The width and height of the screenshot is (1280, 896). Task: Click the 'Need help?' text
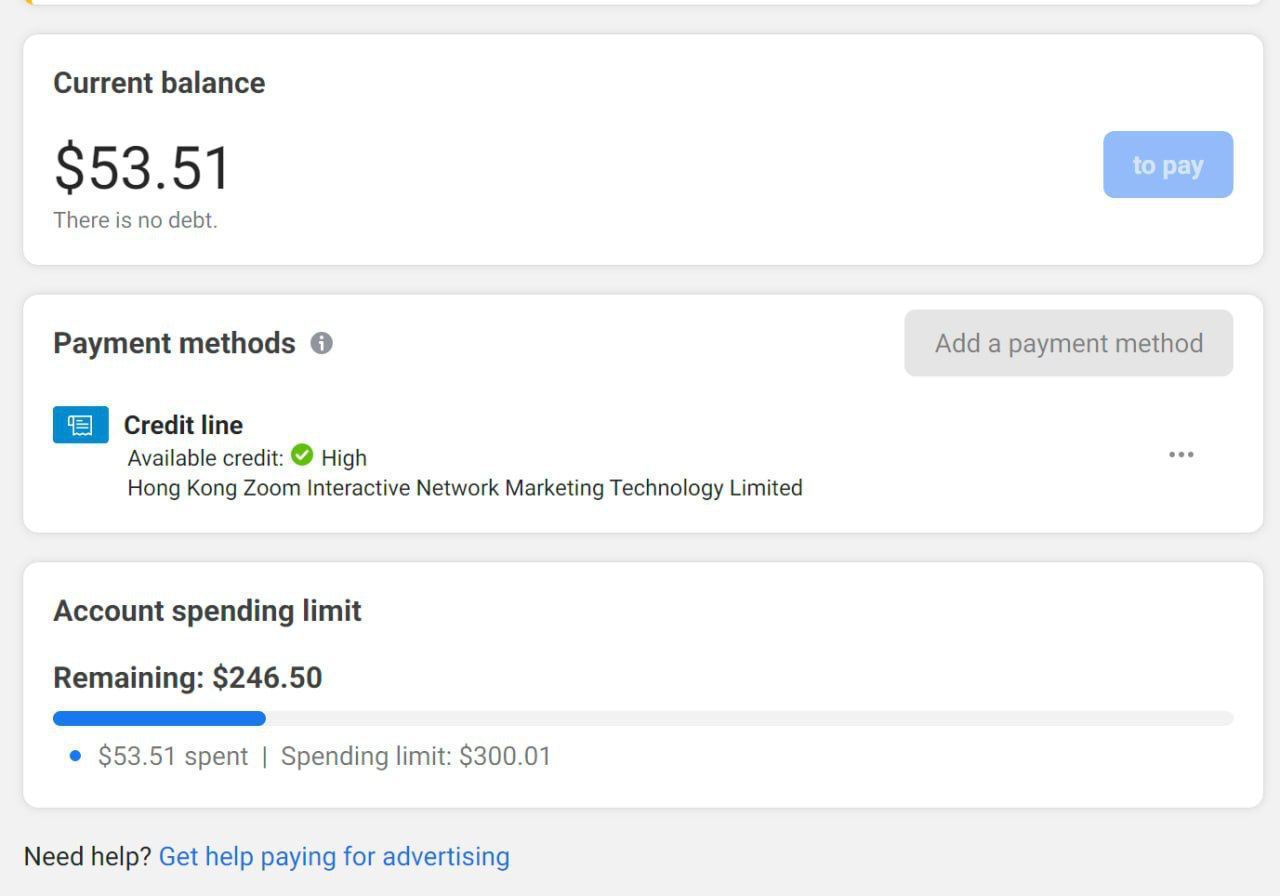[x=87, y=857]
